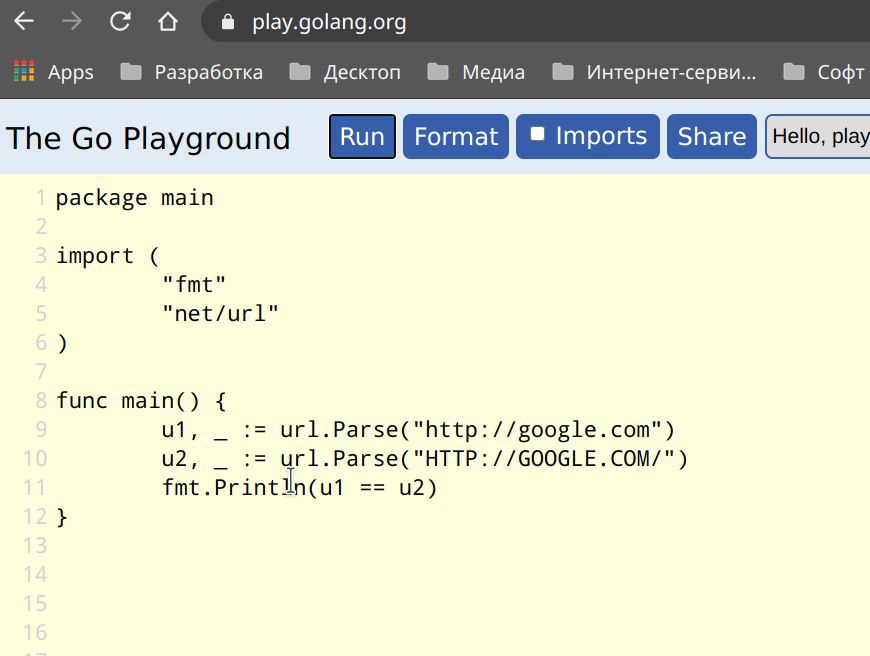Click the browser forward arrow

72,22
